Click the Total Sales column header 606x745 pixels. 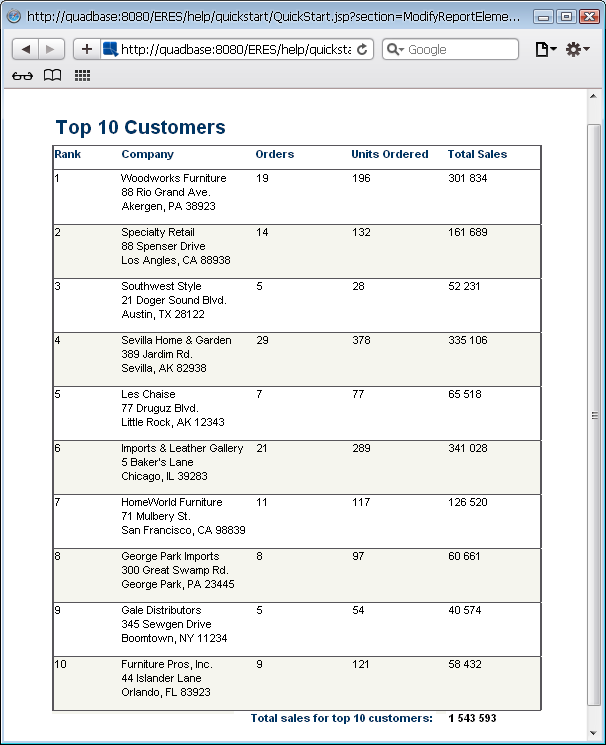(x=477, y=154)
